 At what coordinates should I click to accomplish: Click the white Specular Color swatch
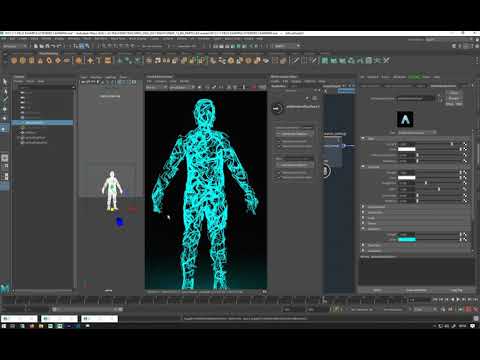(407, 177)
